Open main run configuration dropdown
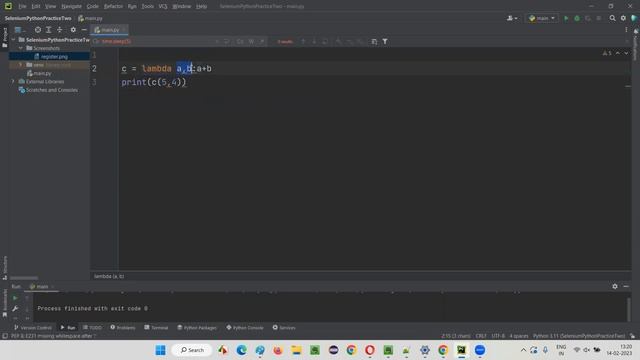This screenshot has width=640, height=360. click(x=542, y=18)
